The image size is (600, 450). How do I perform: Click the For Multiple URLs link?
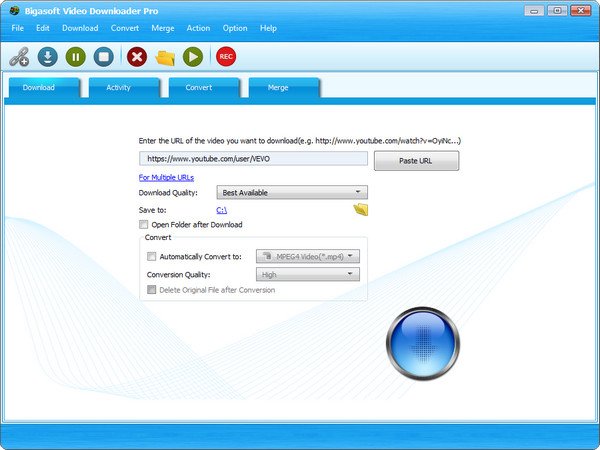point(166,178)
